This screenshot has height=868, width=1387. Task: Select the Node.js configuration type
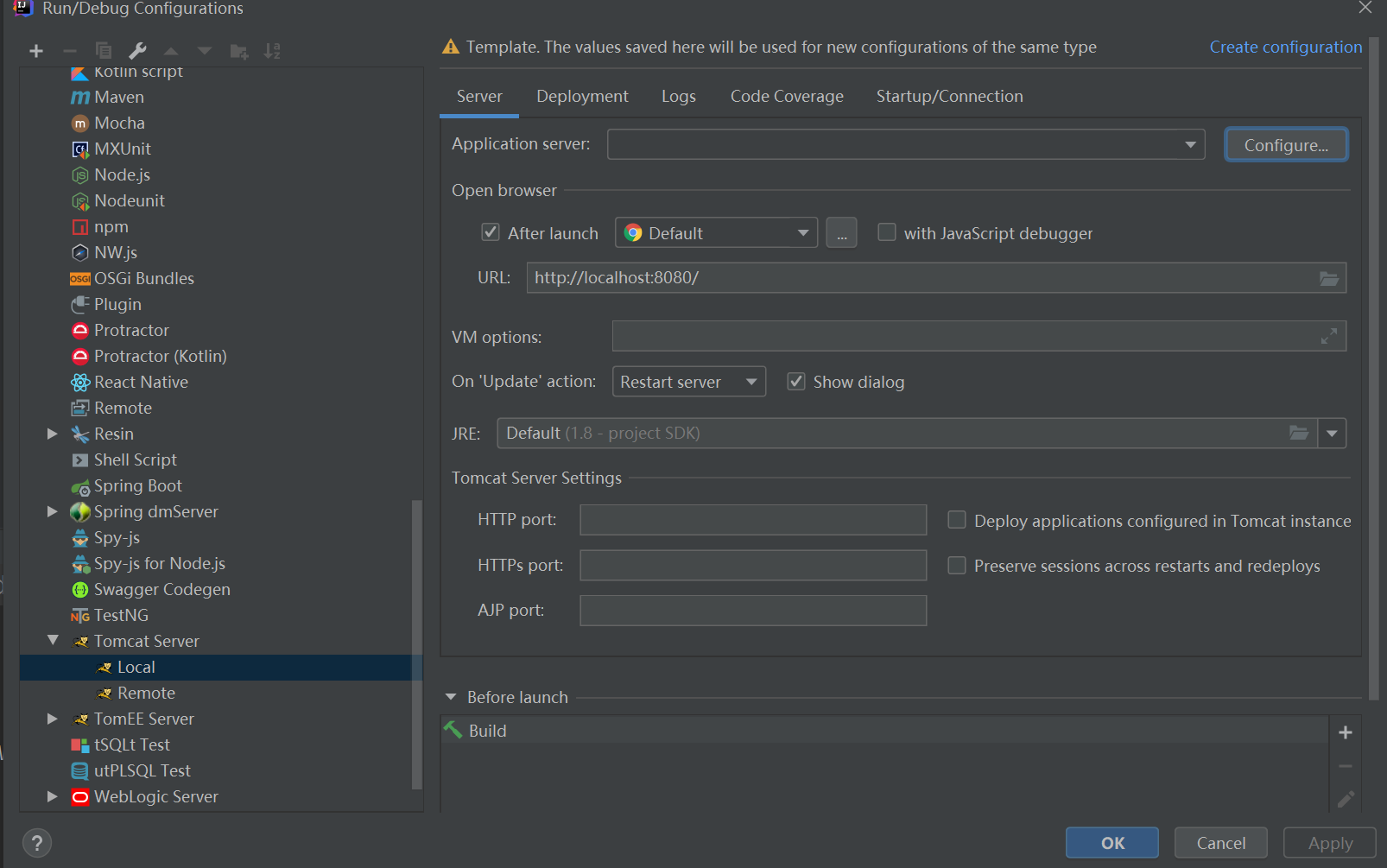point(122,174)
